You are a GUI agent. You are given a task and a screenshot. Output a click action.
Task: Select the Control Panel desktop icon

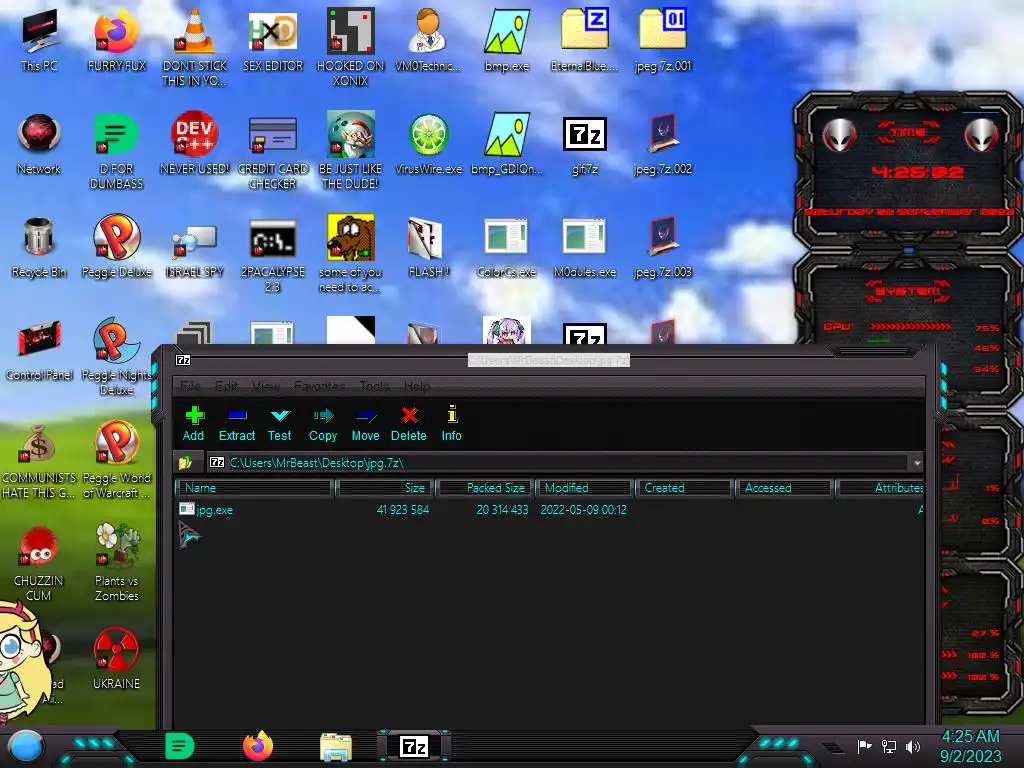39,350
